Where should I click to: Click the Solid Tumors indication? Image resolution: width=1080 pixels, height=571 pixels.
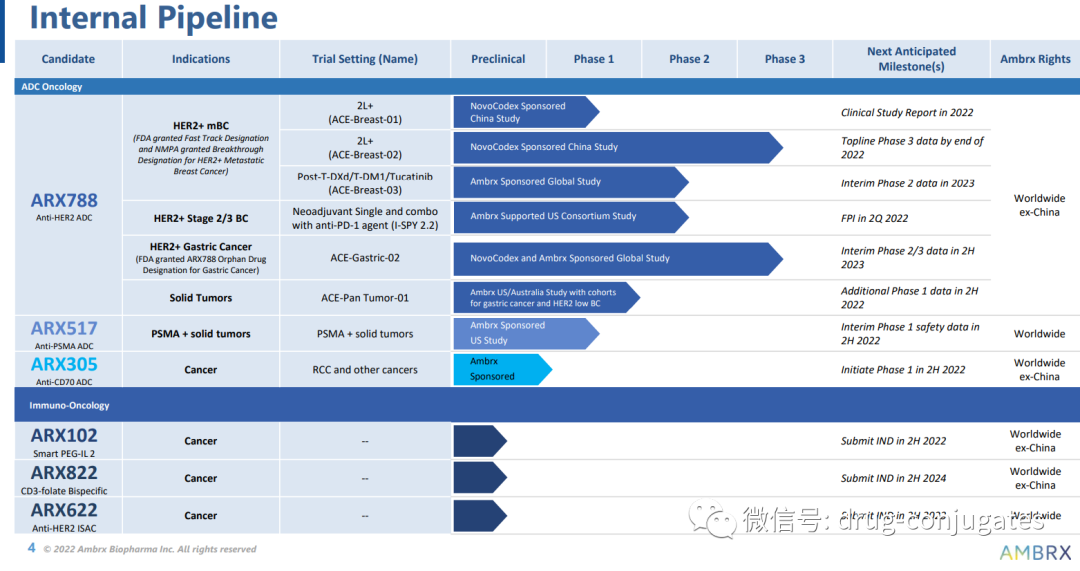pos(200,298)
